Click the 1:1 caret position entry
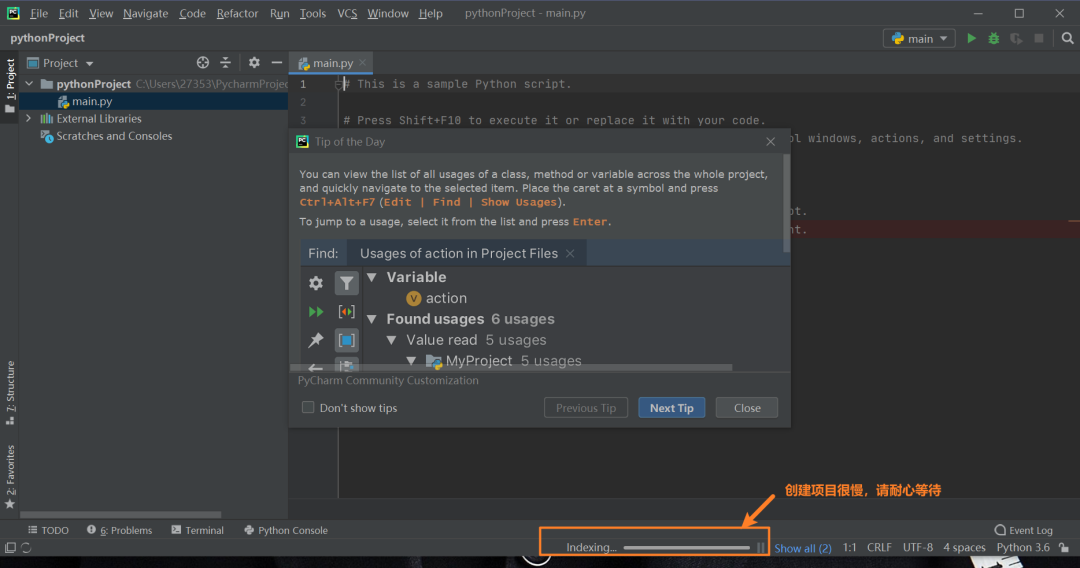 849,548
